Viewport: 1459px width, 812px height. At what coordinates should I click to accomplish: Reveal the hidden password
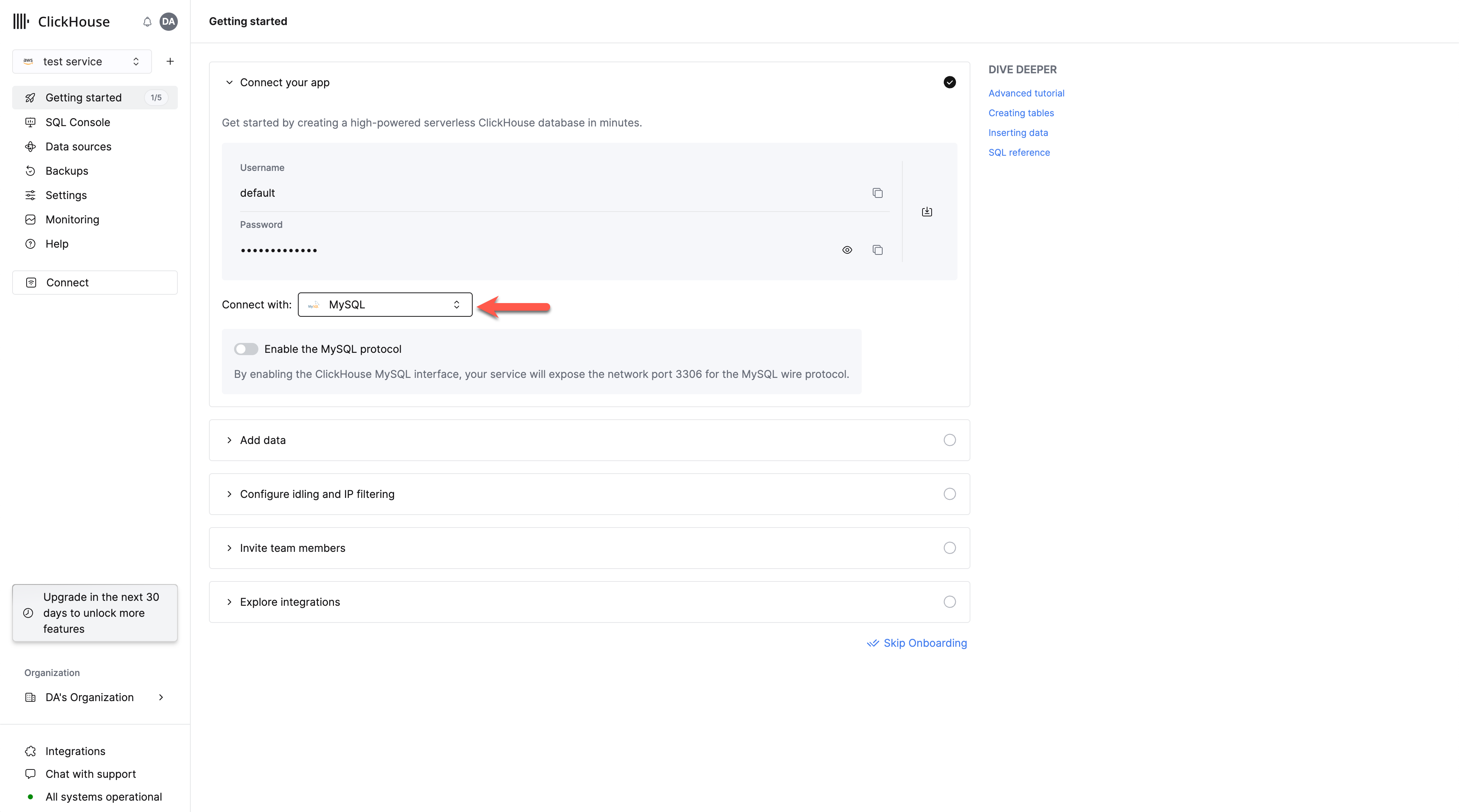[847, 250]
